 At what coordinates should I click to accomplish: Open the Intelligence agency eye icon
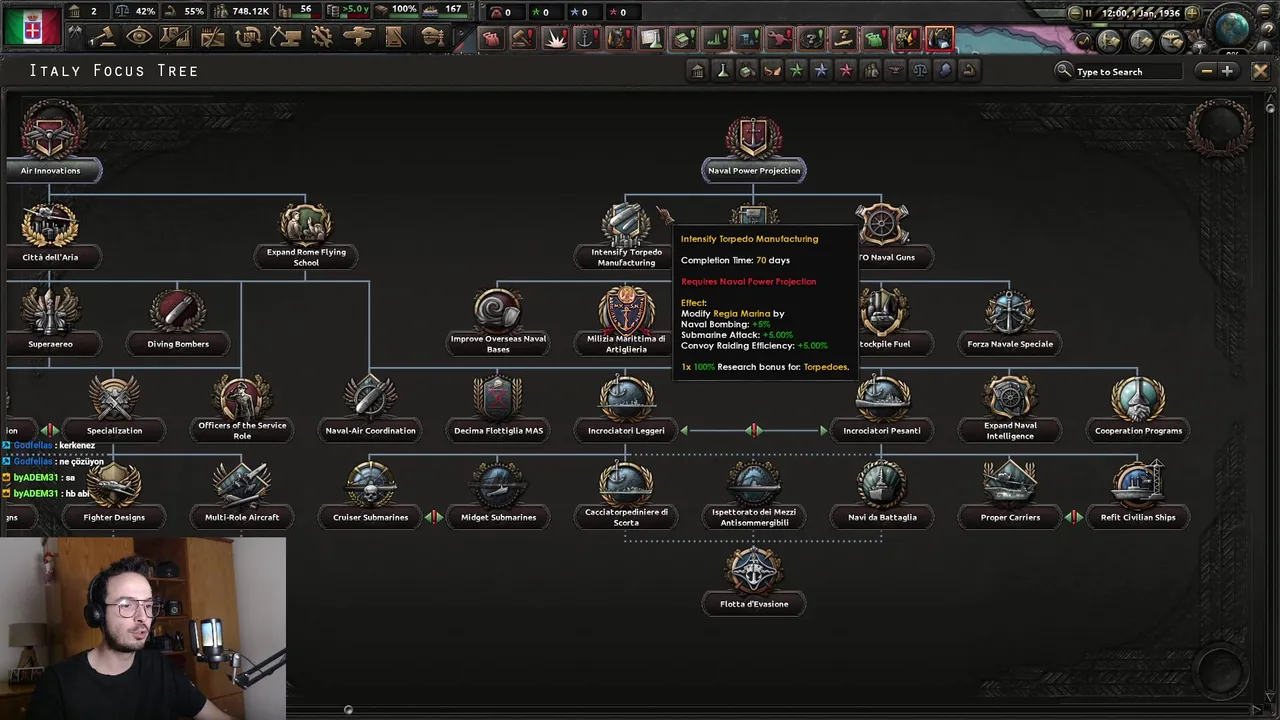point(139,37)
